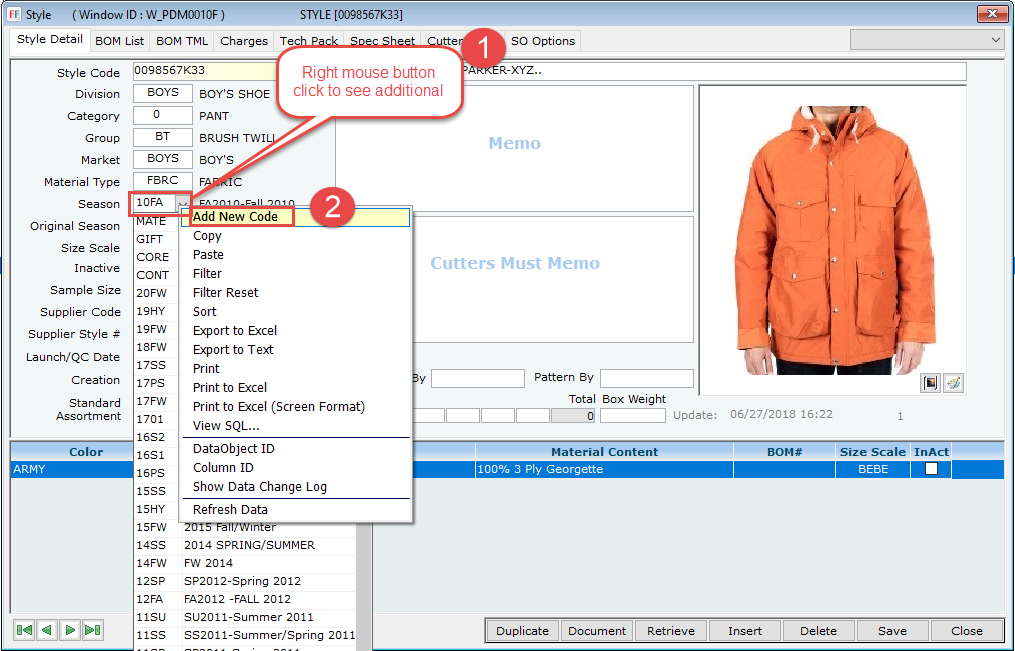Viewport: 1015px width, 651px height.
Task: Click the paint palette icon under photo
Action: click(x=953, y=383)
